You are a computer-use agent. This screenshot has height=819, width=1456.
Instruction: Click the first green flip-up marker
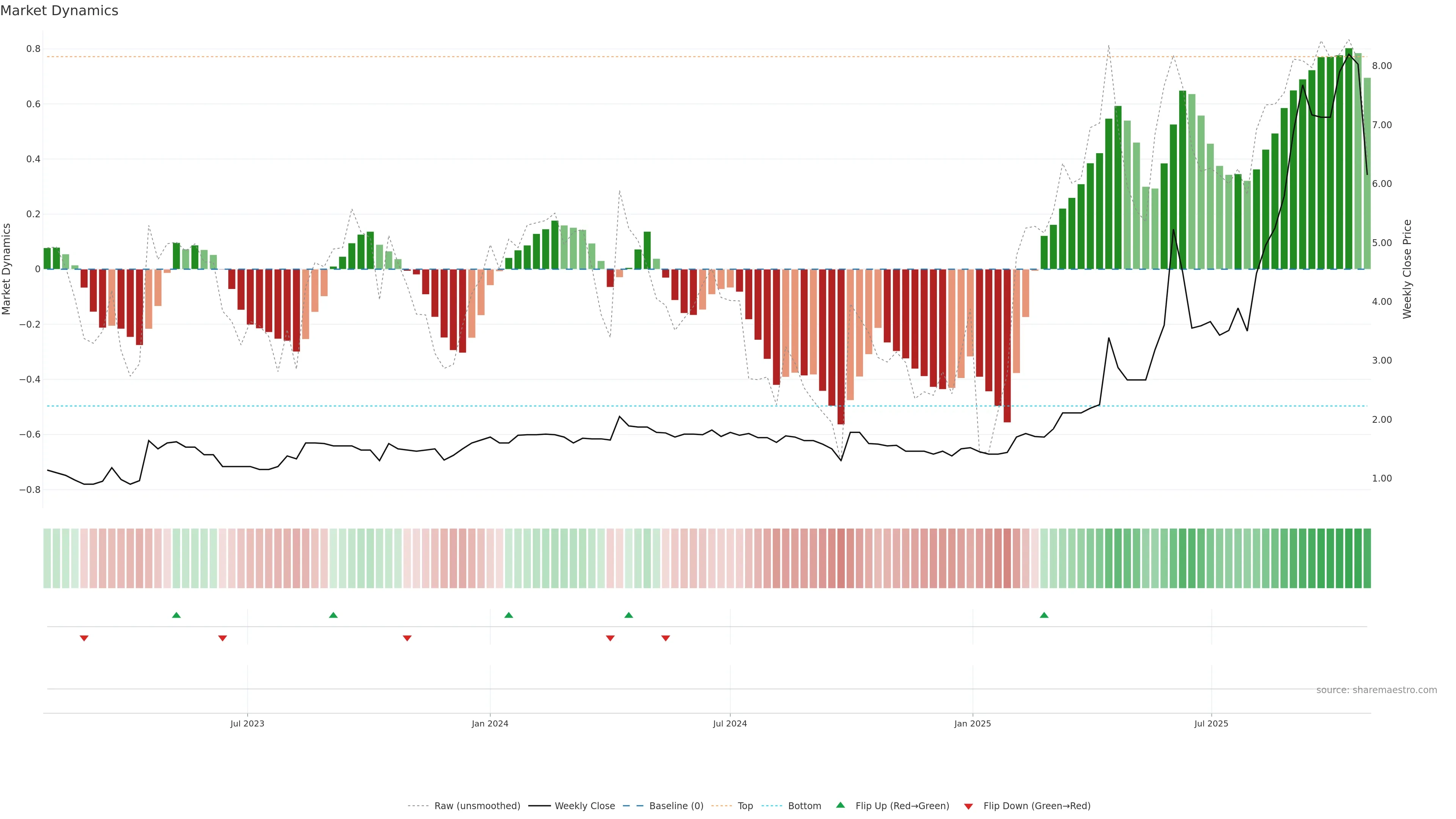[176, 615]
